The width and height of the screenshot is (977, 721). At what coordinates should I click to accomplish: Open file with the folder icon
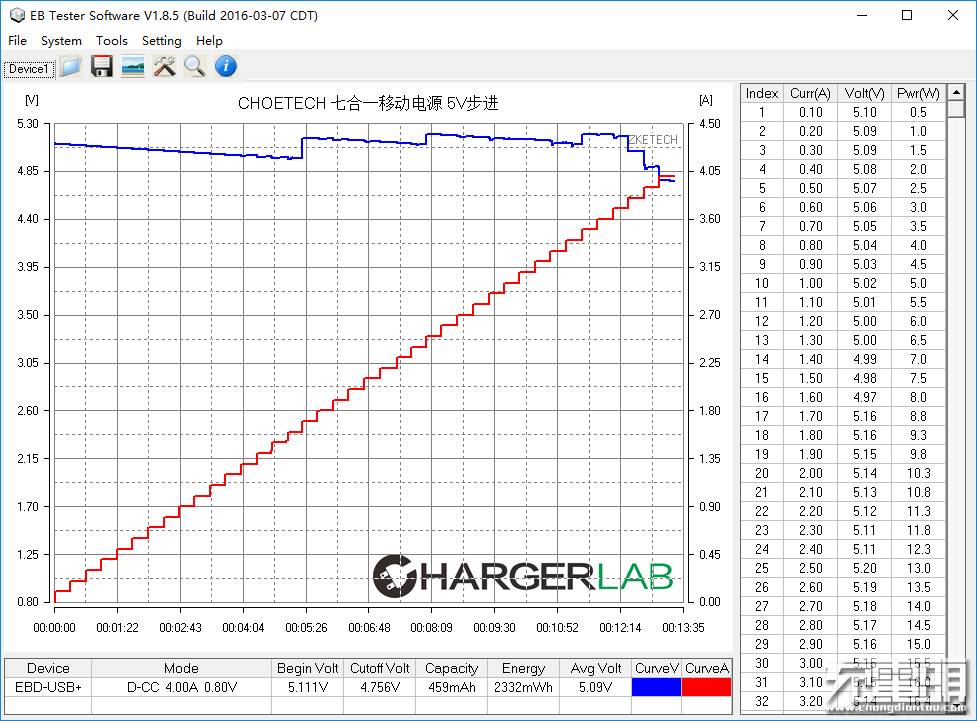[70, 66]
